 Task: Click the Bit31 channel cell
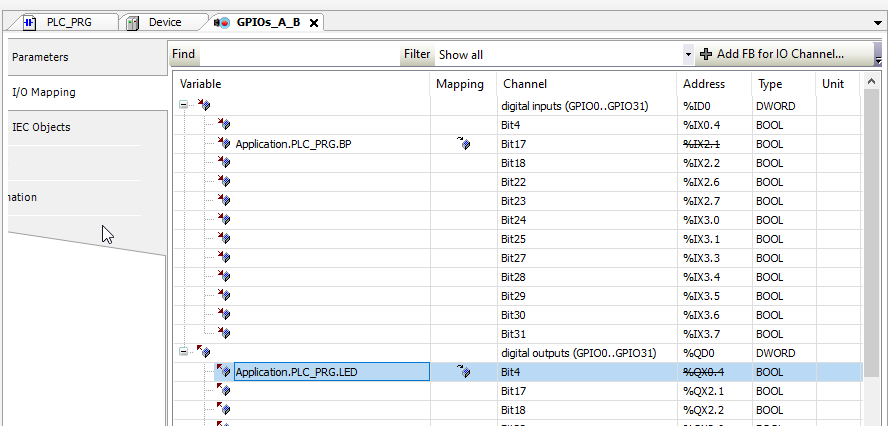[587, 334]
